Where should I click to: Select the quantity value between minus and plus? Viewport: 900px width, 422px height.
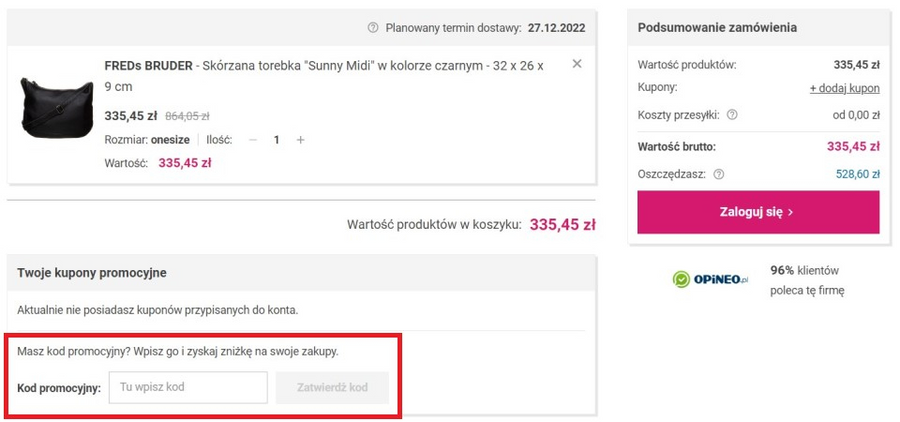(277, 140)
